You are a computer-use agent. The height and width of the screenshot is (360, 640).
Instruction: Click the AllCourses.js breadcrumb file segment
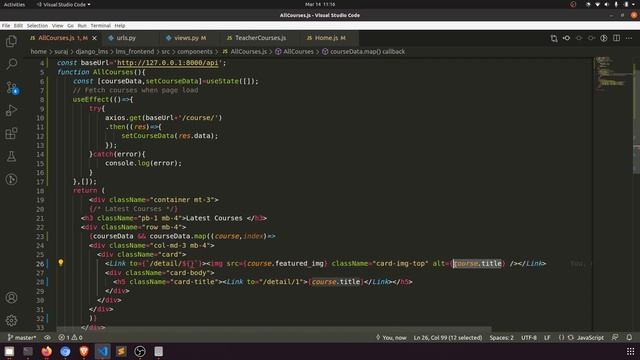(244, 51)
